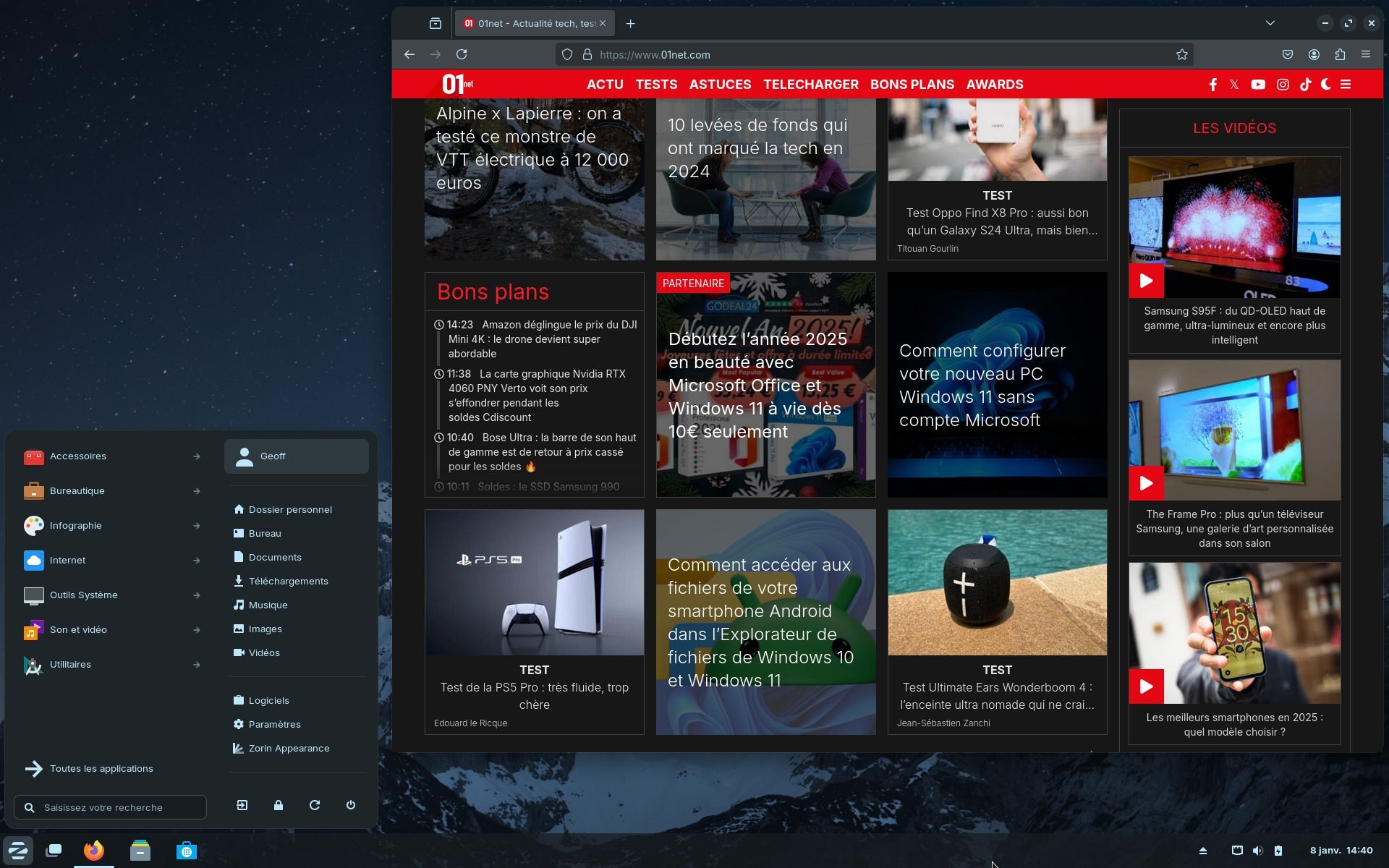Expand the Utilitaires category

pos(112,665)
